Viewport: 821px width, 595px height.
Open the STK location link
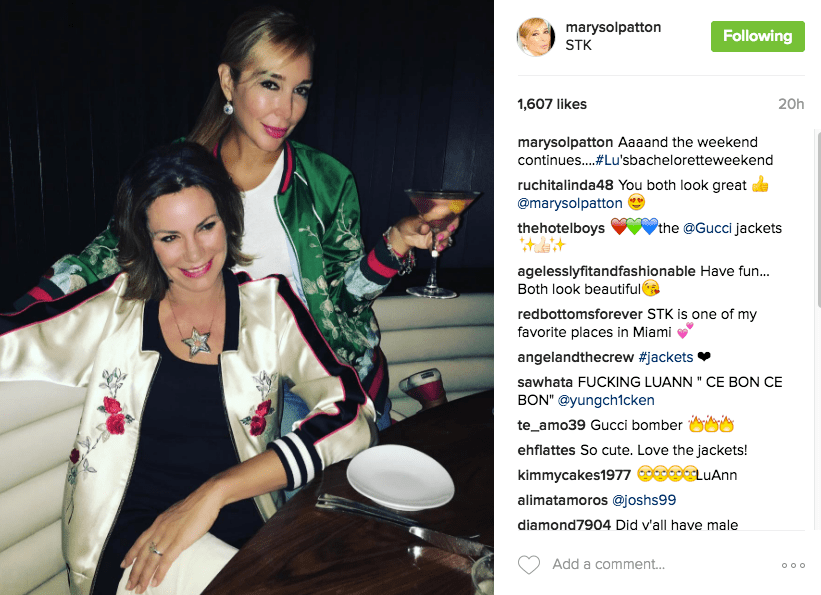578,45
